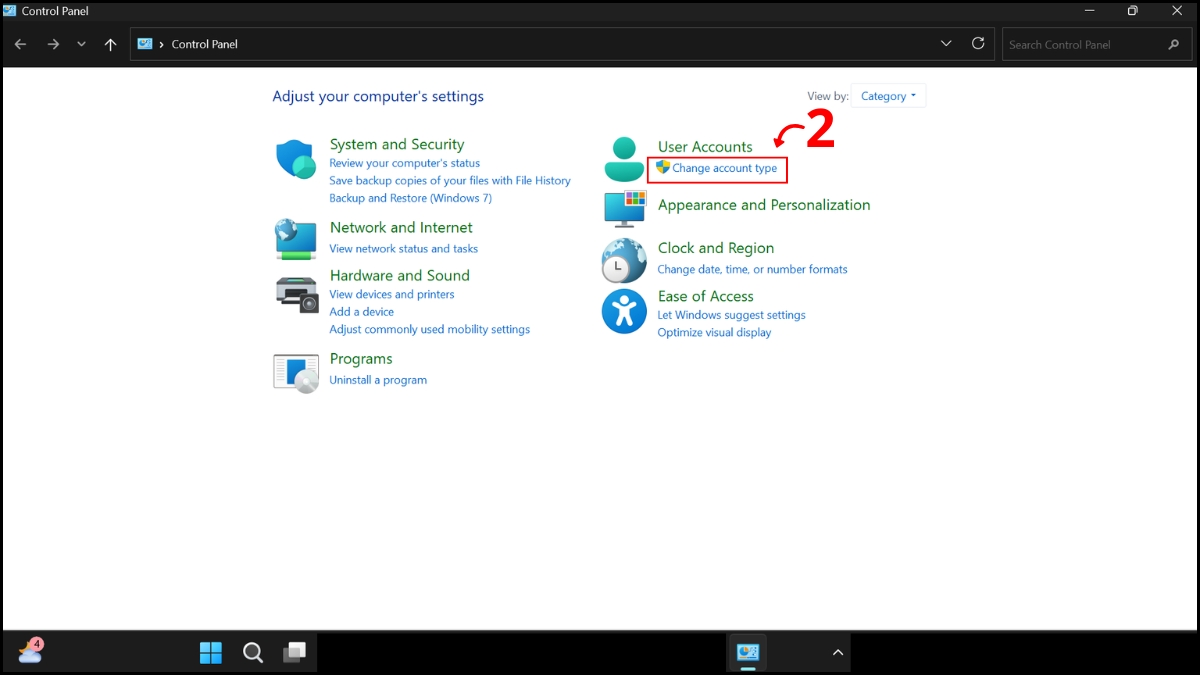Open the View by Category dropdown
Image resolution: width=1200 pixels, height=675 pixels.
888,95
